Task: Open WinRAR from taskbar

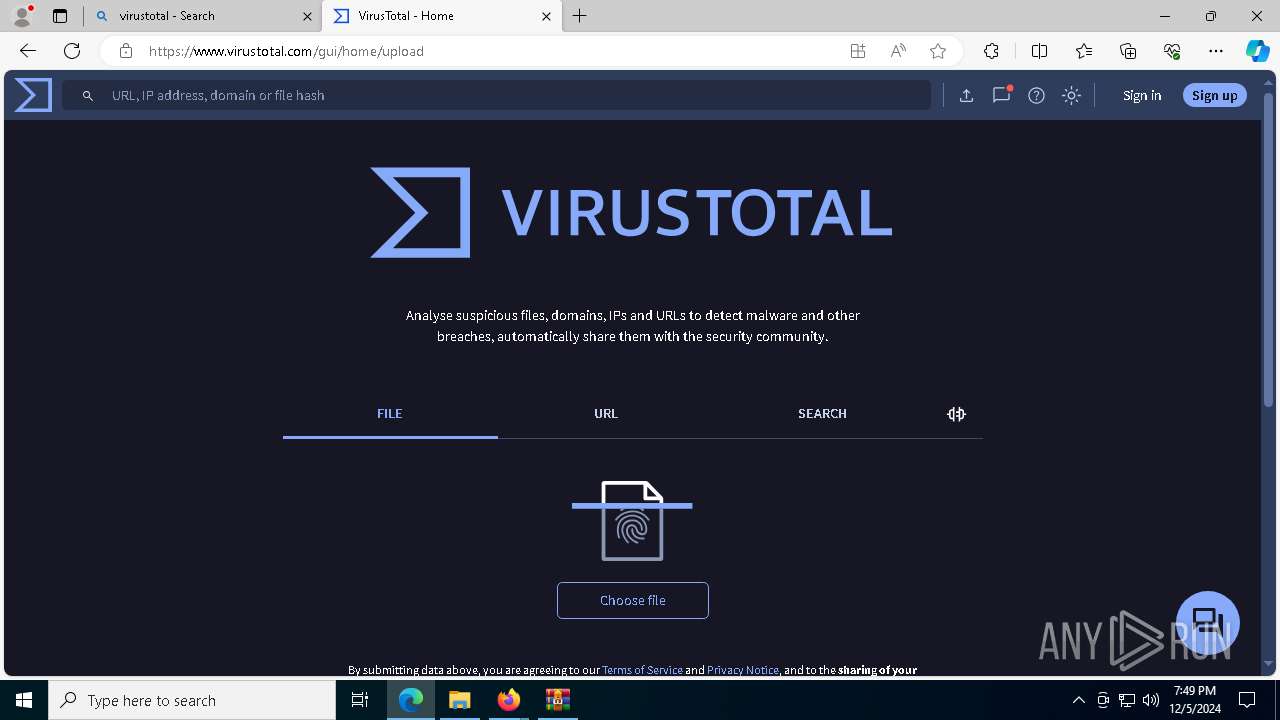Action: 557,700
